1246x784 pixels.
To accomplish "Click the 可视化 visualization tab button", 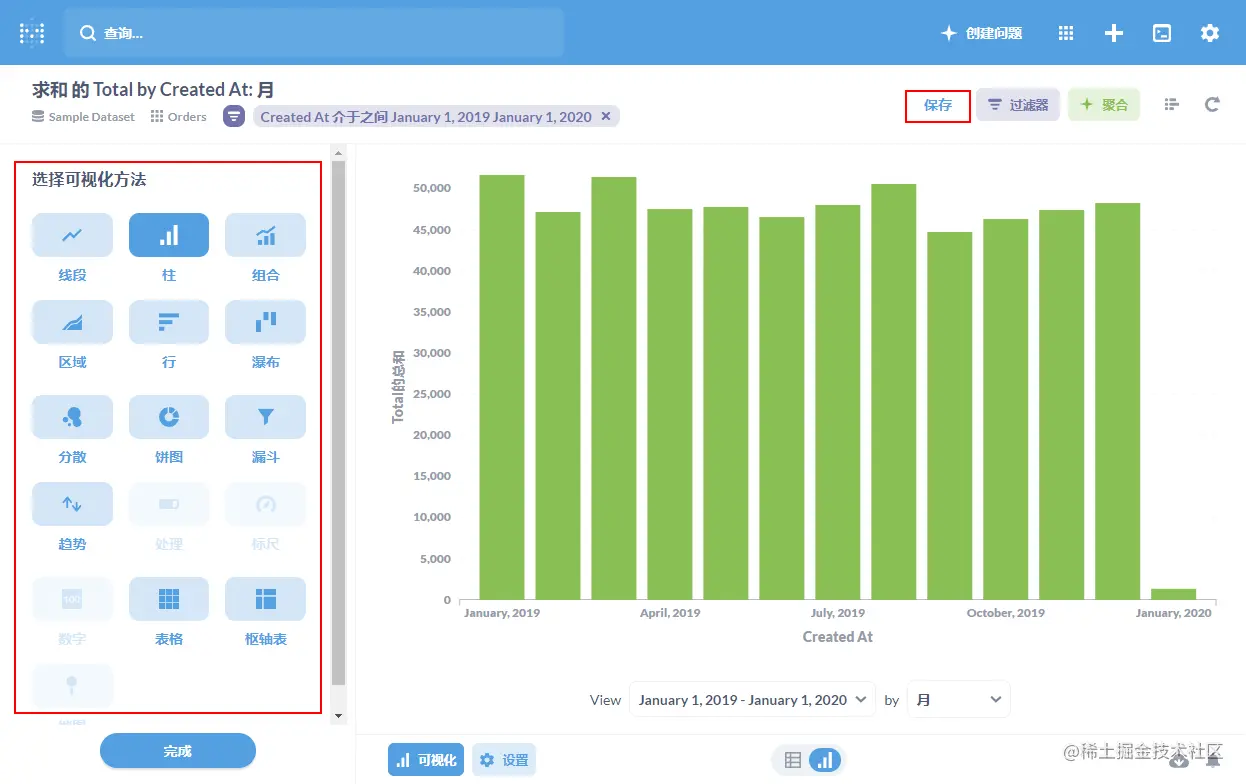I will click(426, 760).
